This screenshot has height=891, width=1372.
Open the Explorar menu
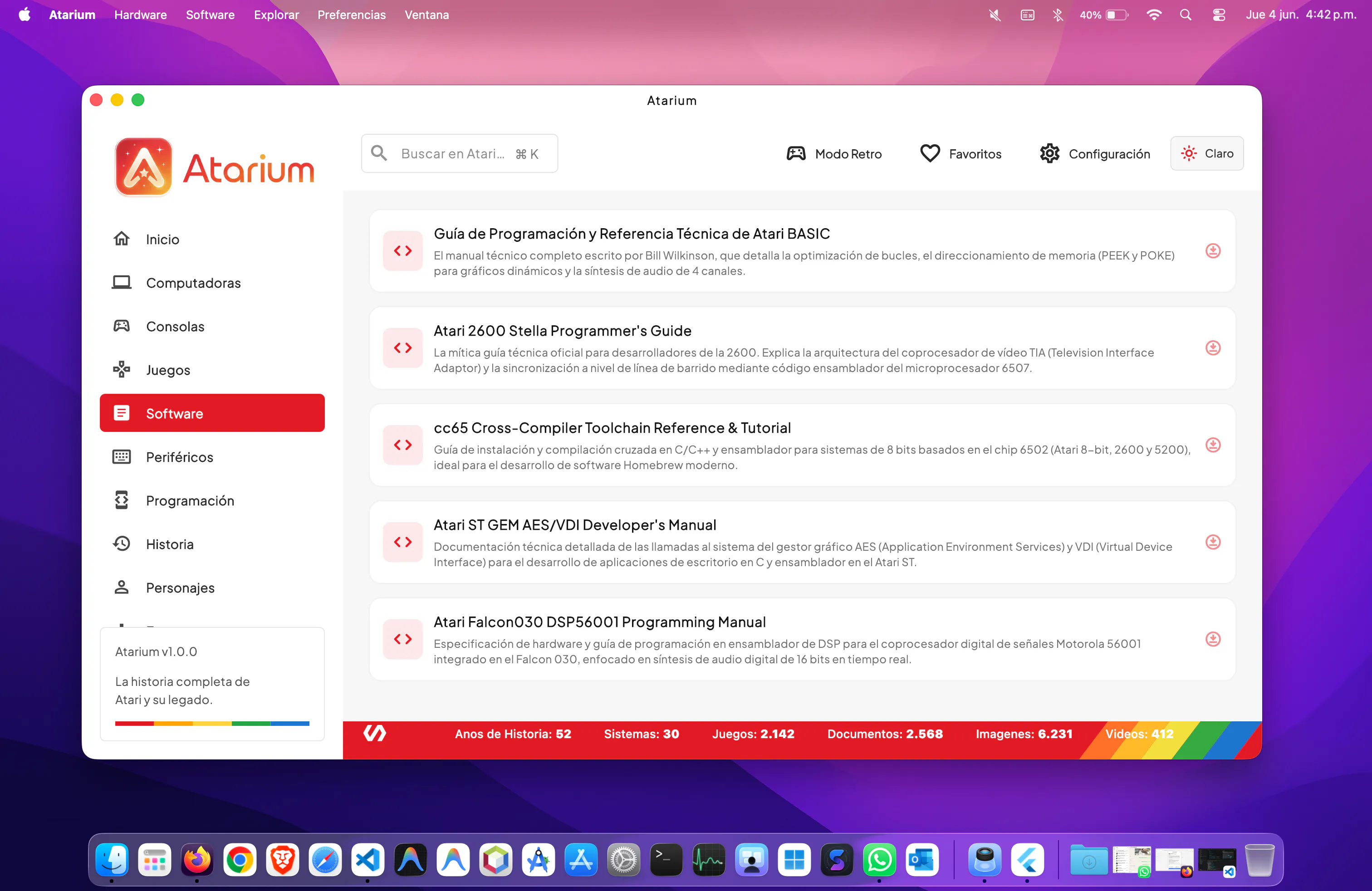(277, 15)
